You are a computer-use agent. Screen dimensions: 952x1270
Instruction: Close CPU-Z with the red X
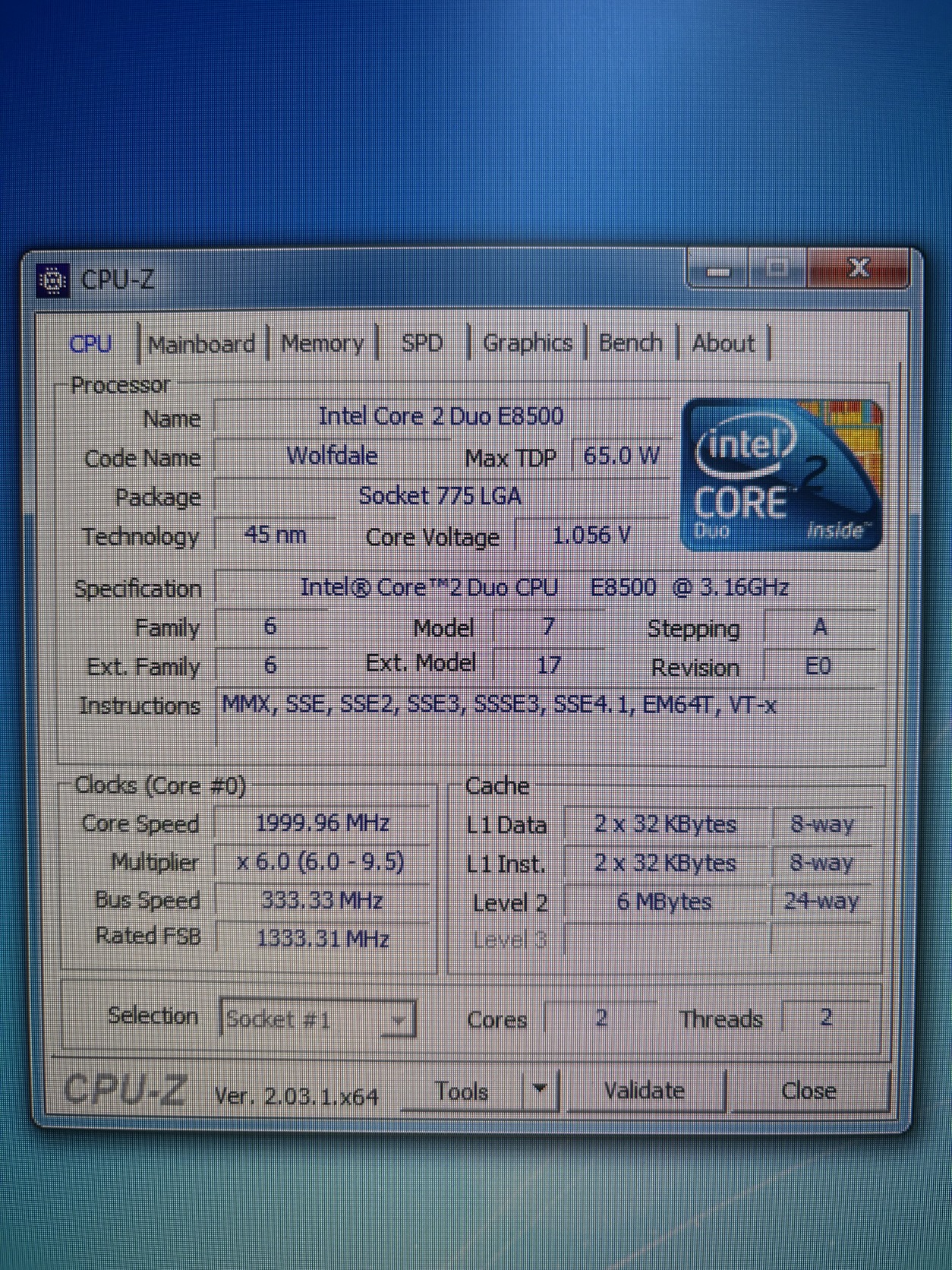[x=858, y=268]
